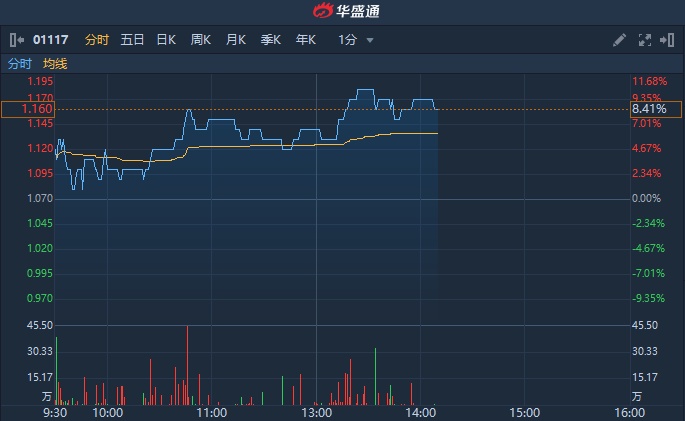
Task: Click the right panel collapse icon
Action: [x=668, y=40]
